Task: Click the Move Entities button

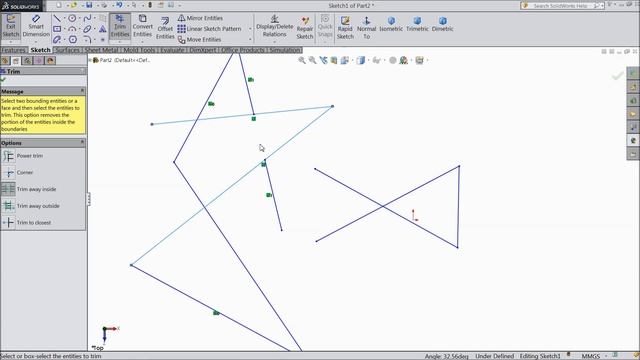Action: pyautogui.click(x=200, y=40)
